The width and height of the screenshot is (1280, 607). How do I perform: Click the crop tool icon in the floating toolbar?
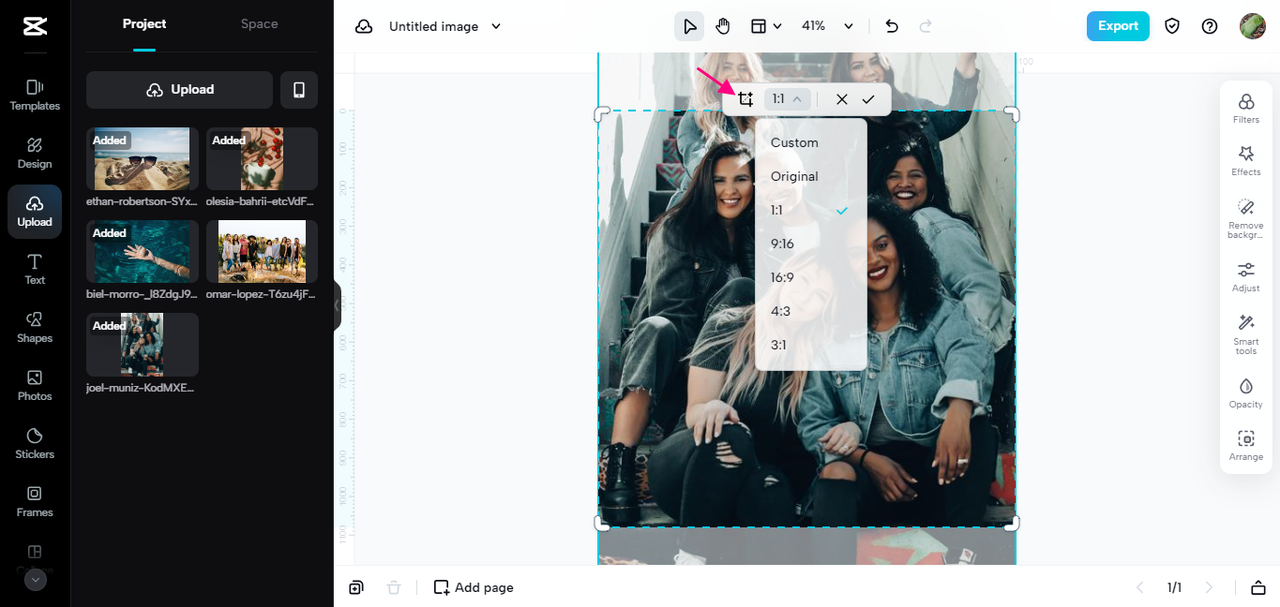745,99
